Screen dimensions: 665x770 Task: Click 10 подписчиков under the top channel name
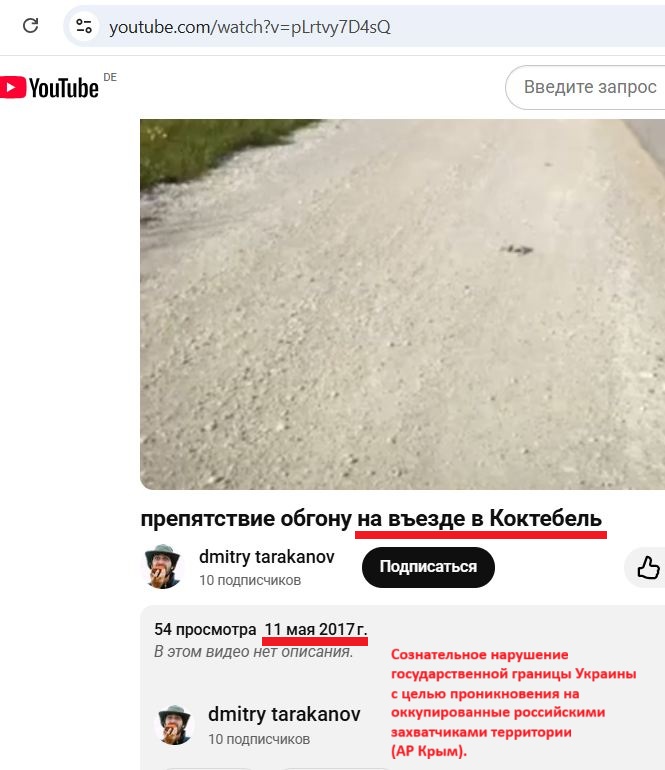250,580
